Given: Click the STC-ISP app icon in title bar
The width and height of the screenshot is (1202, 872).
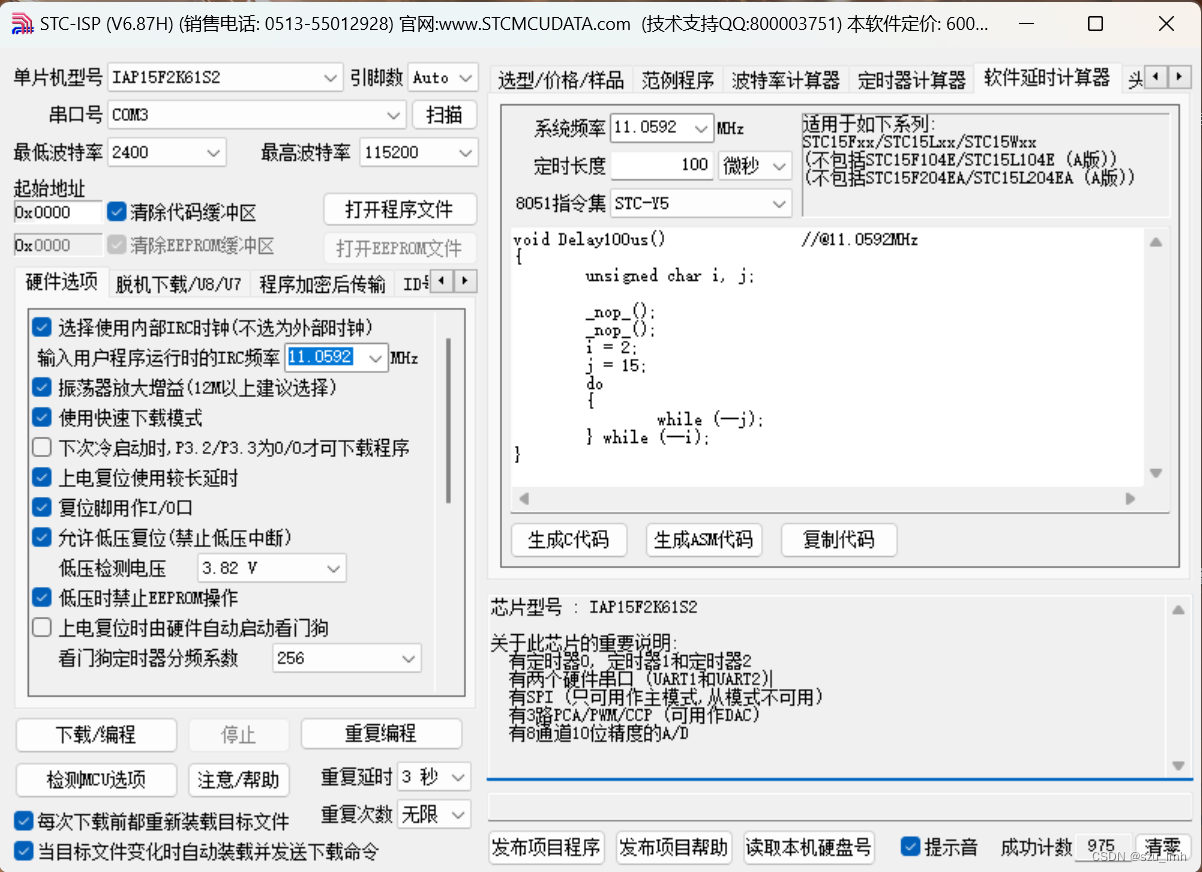Looking at the screenshot, I should coord(22,24).
